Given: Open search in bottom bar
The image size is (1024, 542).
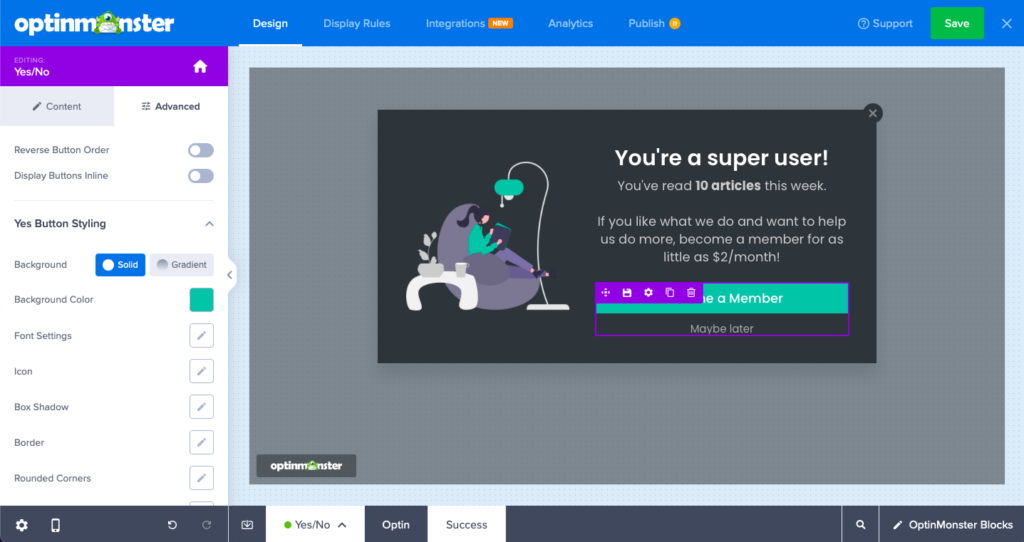Looking at the screenshot, I should [860, 524].
